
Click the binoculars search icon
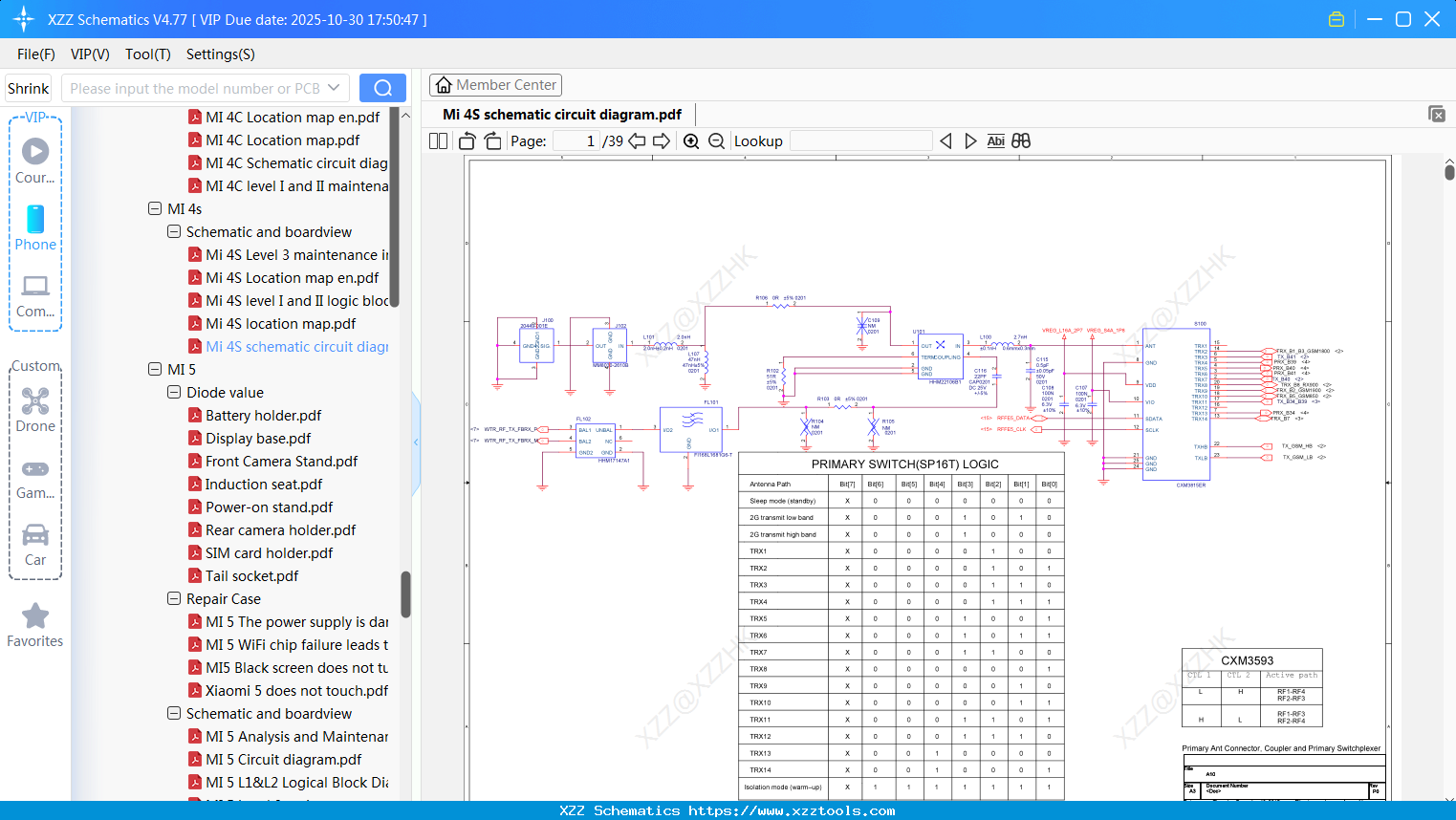(x=1020, y=140)
